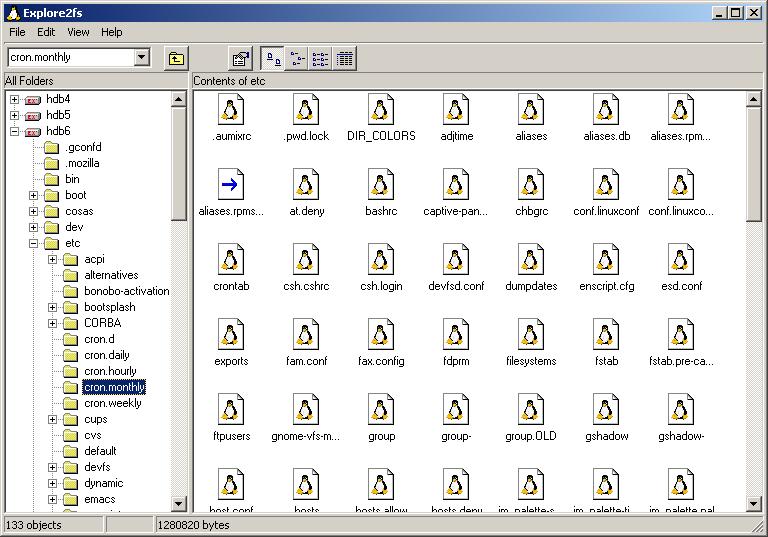Select the devfsd.conf file icon
This screenshot has width=768, height=537.
[456, 259]
